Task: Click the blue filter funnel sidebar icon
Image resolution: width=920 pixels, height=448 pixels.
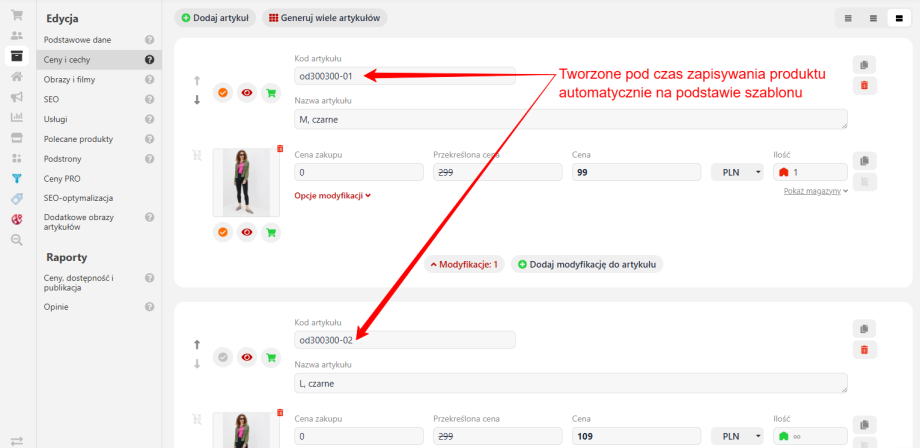Action: [17, 179]
